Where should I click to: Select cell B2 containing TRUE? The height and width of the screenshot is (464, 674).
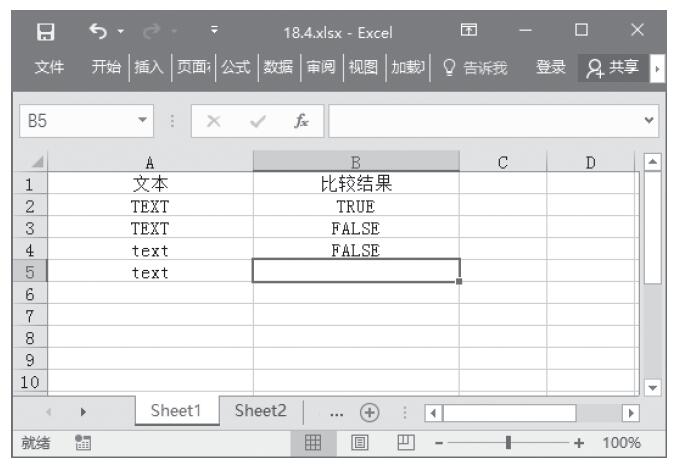tap(356, 207)
